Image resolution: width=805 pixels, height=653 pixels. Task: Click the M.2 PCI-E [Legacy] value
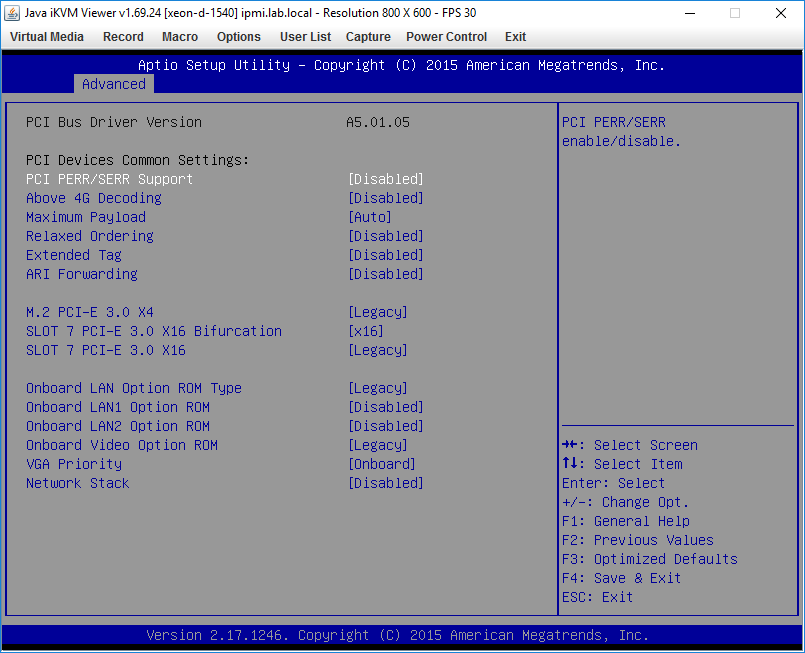378,312
